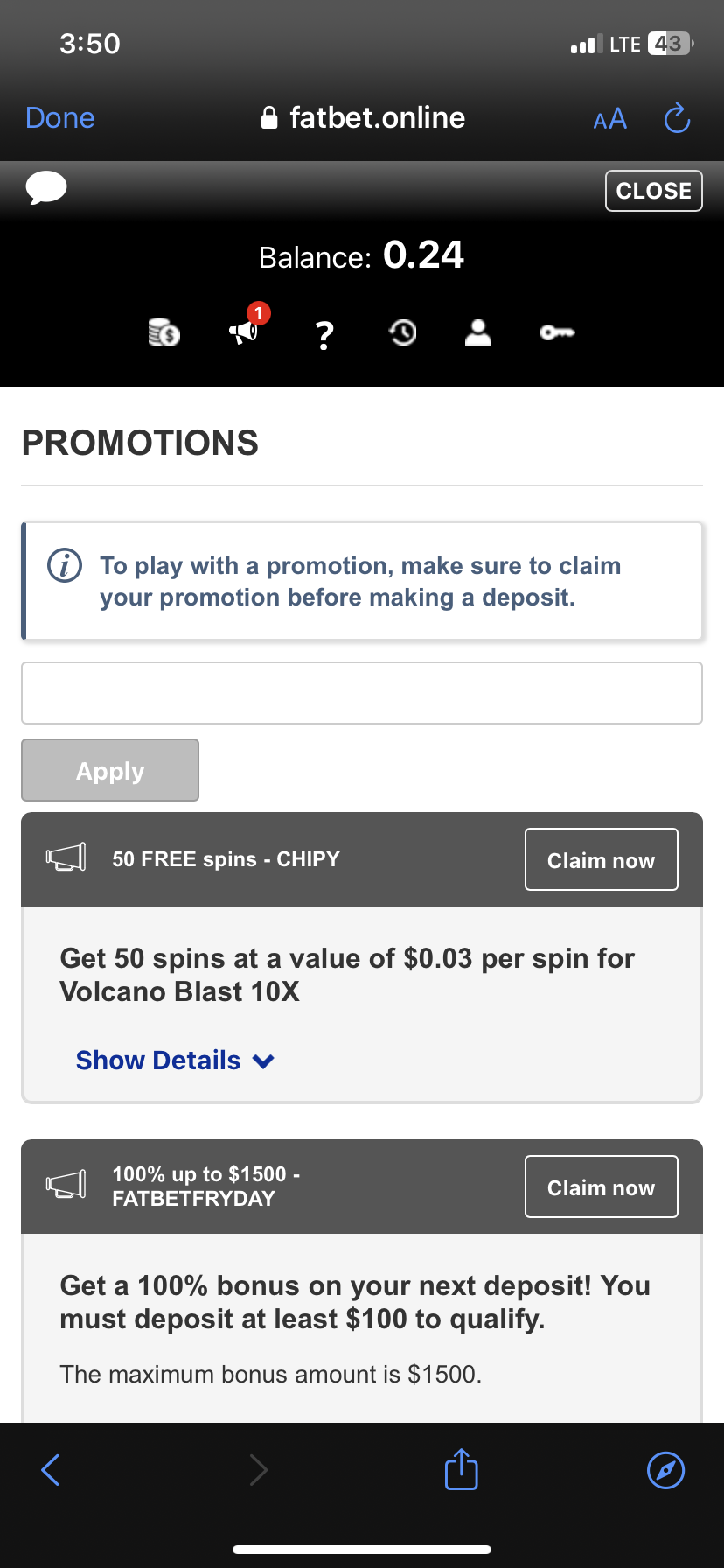Image resolution: width=724 pixels, height=1568 pixels.
Task: Open the cashier coins icon
Action: 164,332
